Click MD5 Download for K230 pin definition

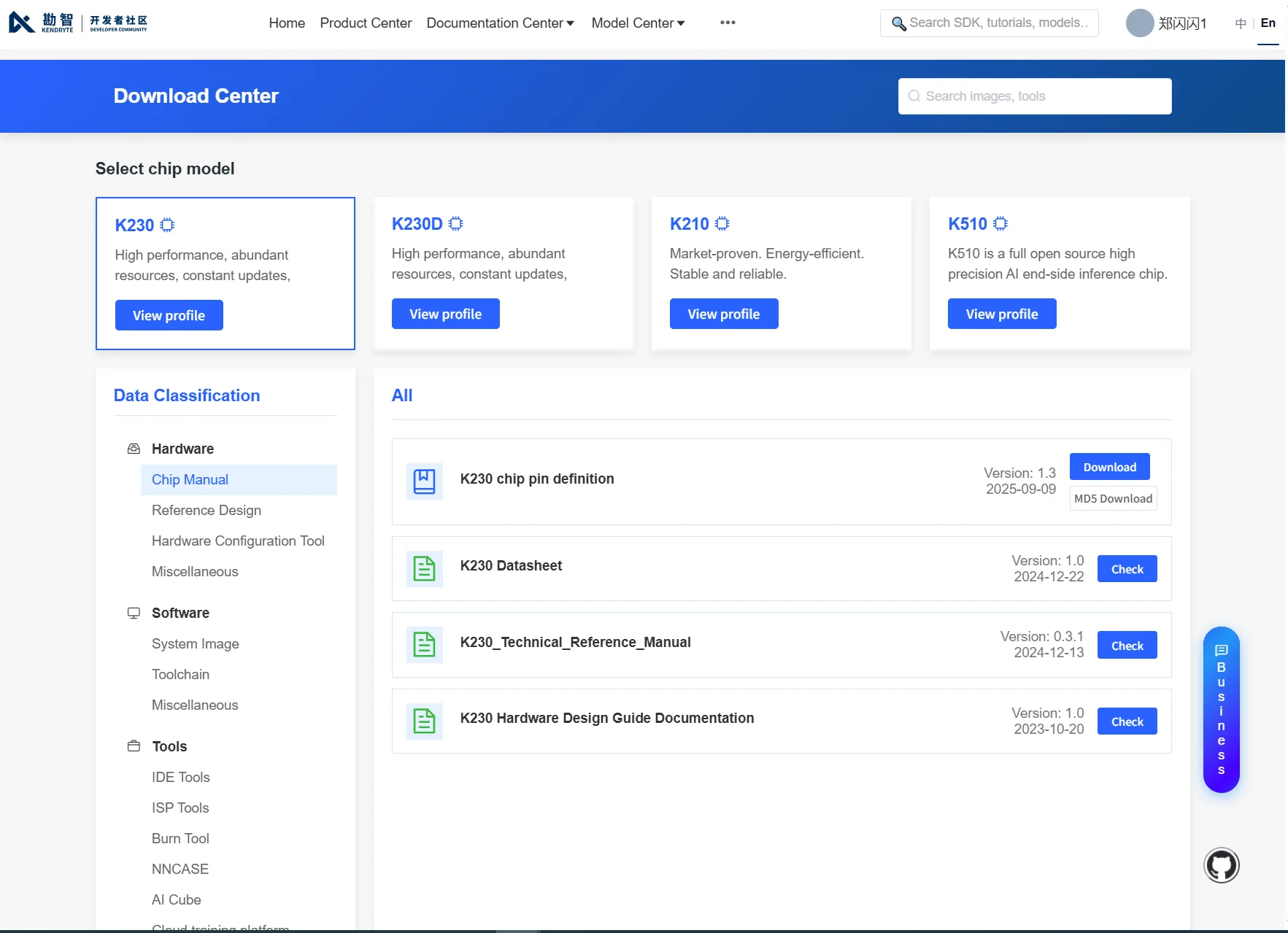click(x=1114, y=499)
